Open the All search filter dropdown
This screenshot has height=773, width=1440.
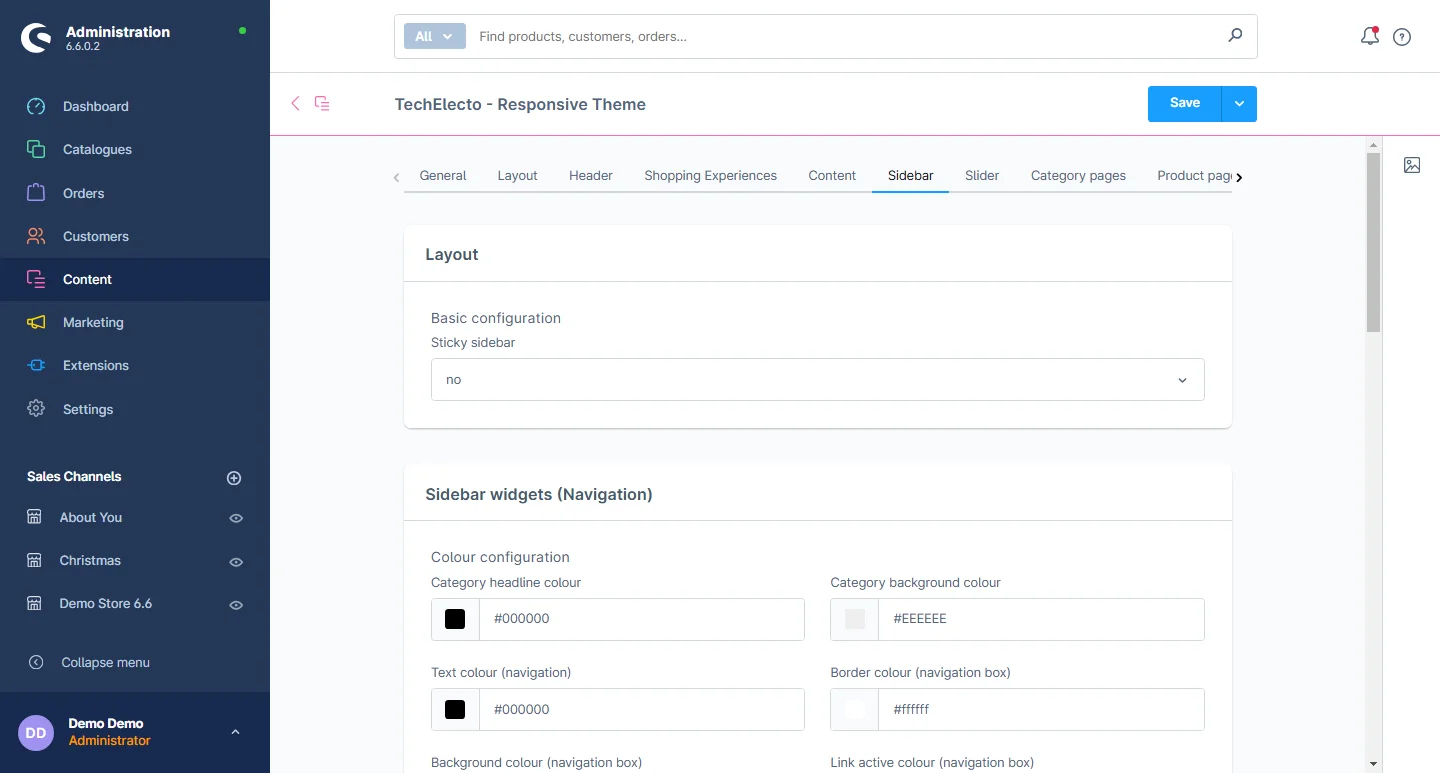[434, 36]
